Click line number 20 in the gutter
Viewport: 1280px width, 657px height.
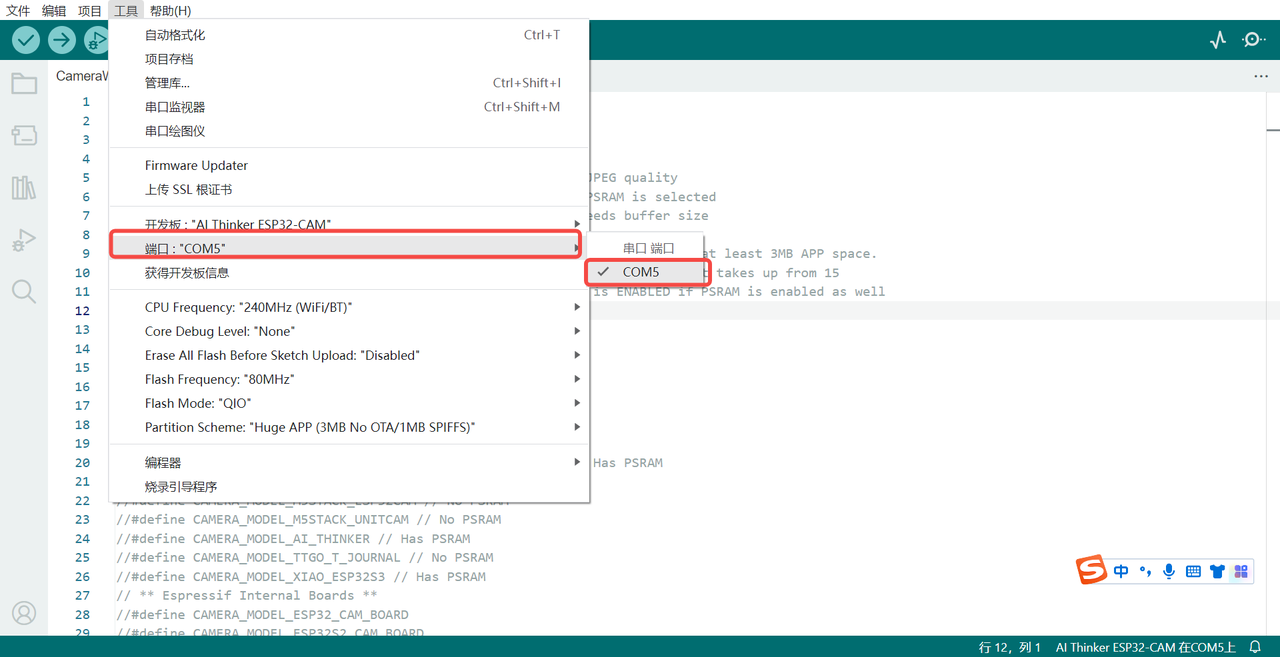coord(82,463)
